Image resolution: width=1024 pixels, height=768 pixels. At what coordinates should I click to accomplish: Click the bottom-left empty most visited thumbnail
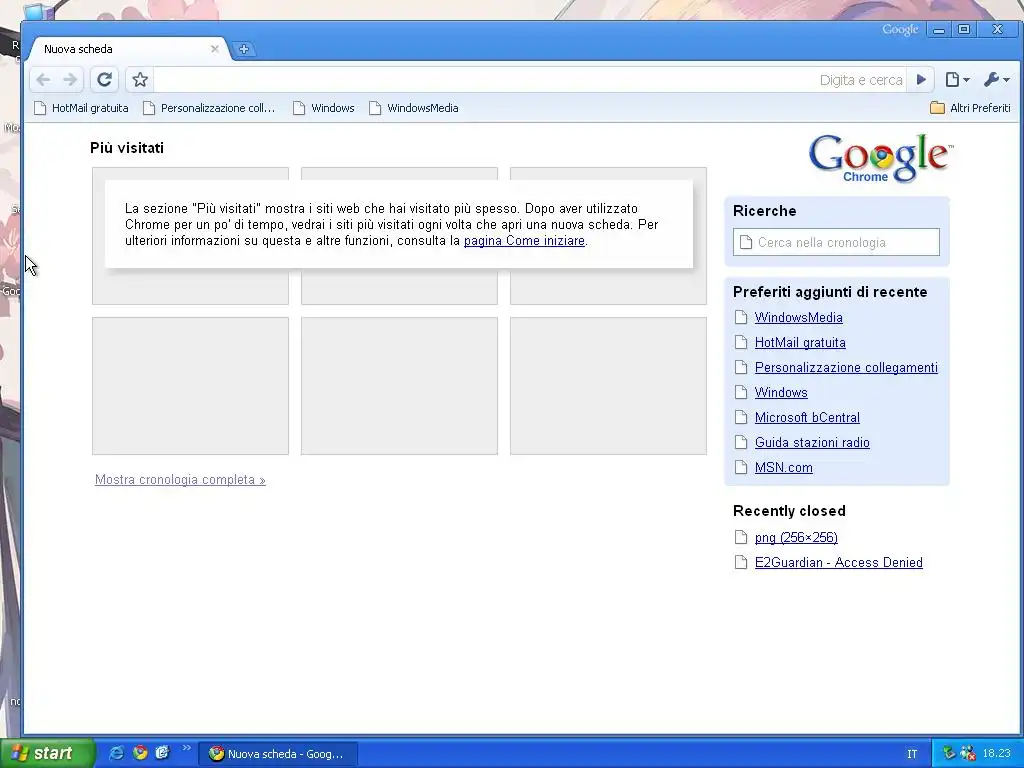tap(190, 386)
